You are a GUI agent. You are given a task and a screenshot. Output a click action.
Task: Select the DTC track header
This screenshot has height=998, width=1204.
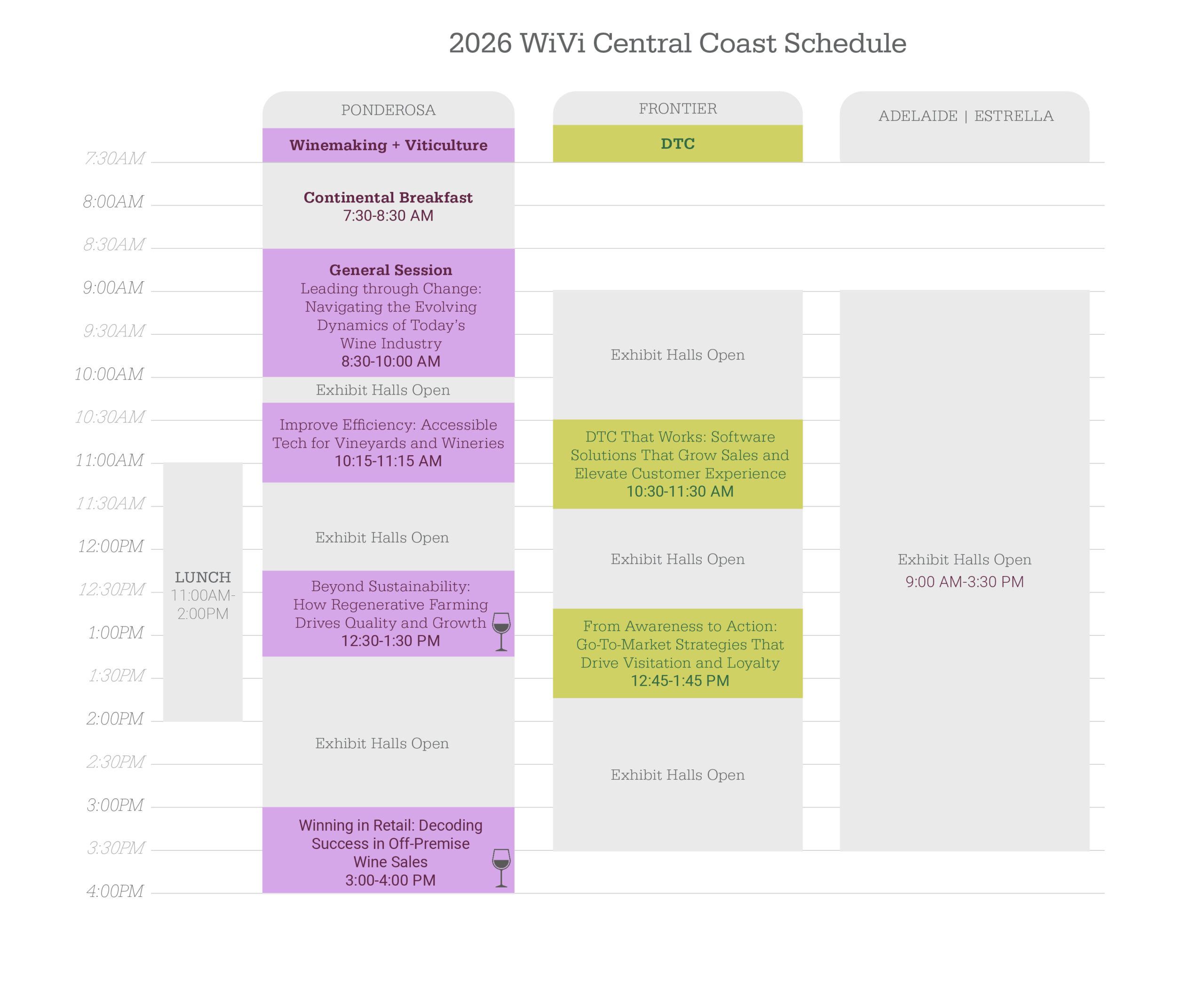(x=677, y=143)
